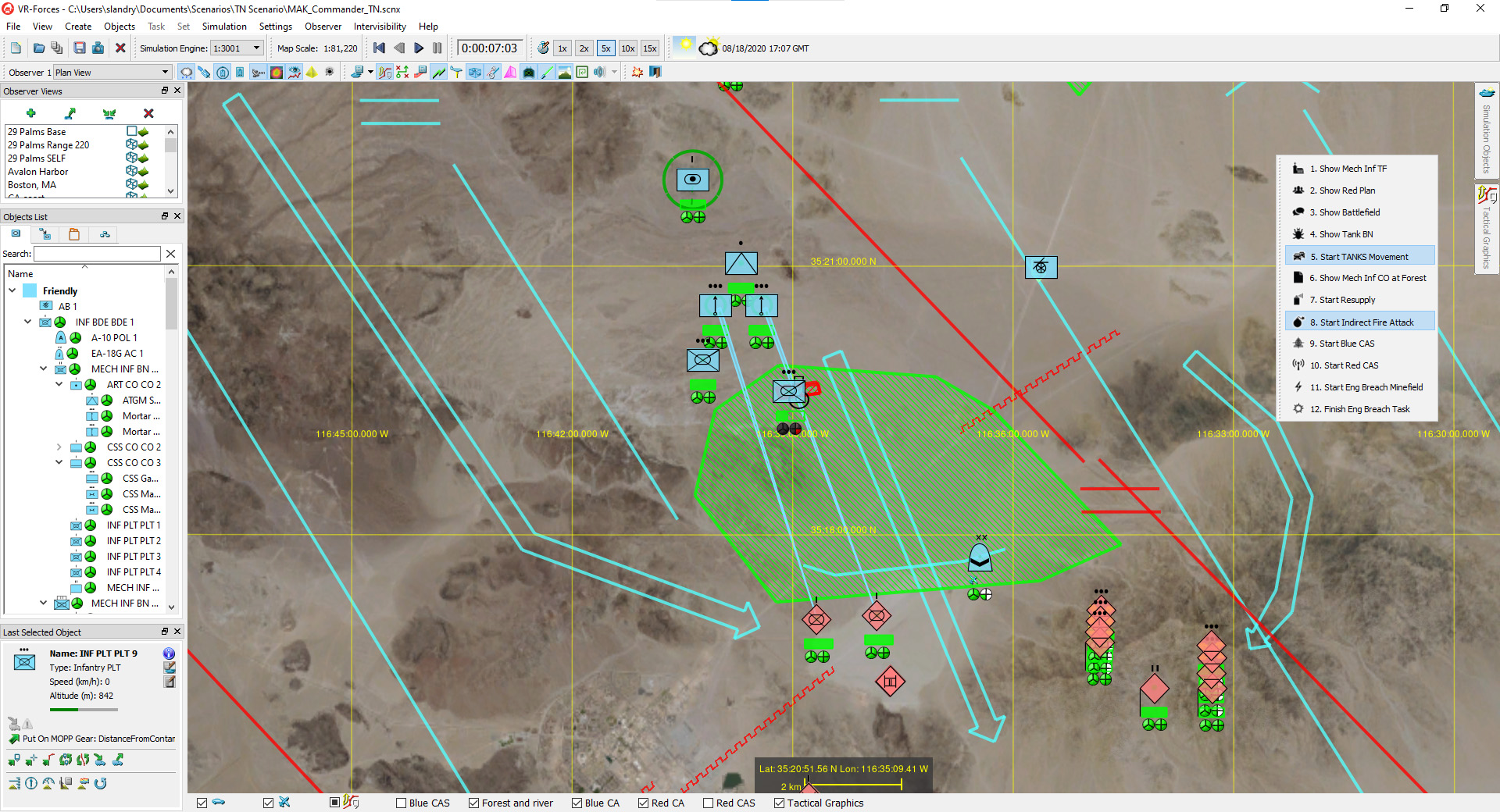
Task: Select the Avalon Harbor view
Action: 37,172
